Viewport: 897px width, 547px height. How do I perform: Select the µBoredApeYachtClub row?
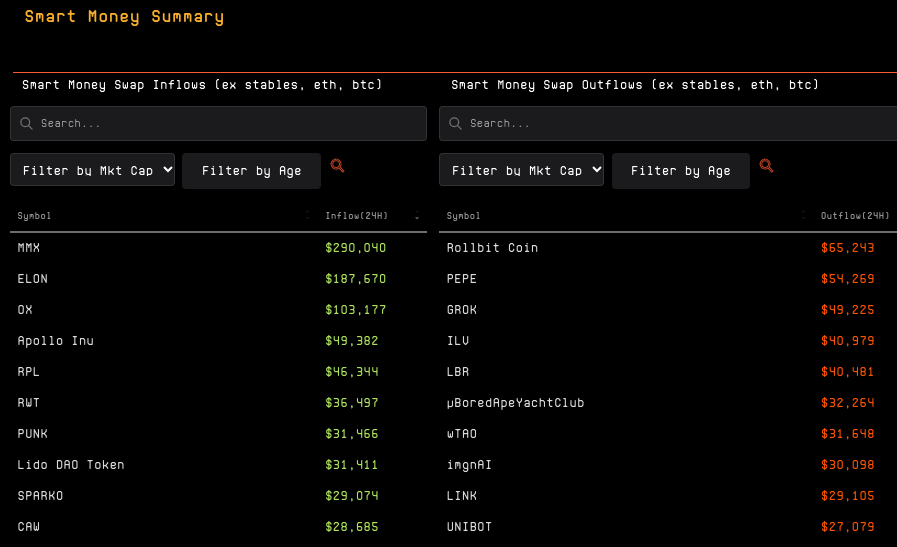click(668, 402)
